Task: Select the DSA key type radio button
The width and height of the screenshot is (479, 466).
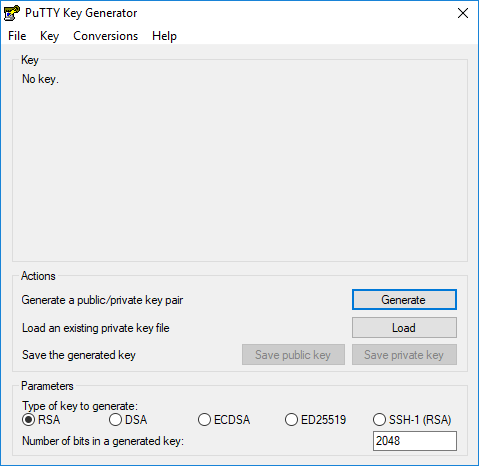Action: 128,420
